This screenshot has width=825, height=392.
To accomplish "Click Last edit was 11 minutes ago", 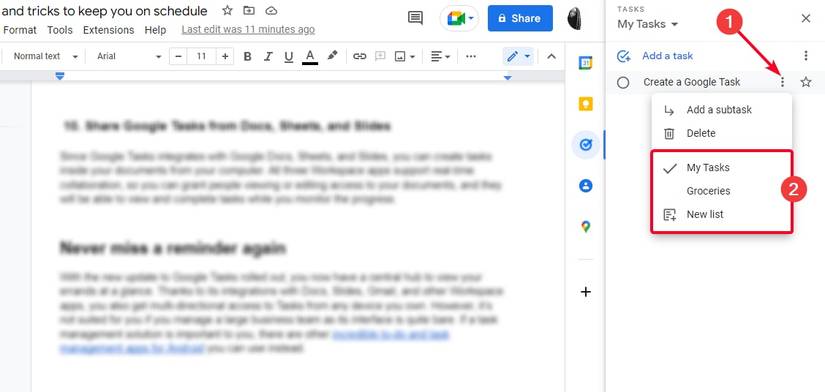I will (x=248, y=30).
